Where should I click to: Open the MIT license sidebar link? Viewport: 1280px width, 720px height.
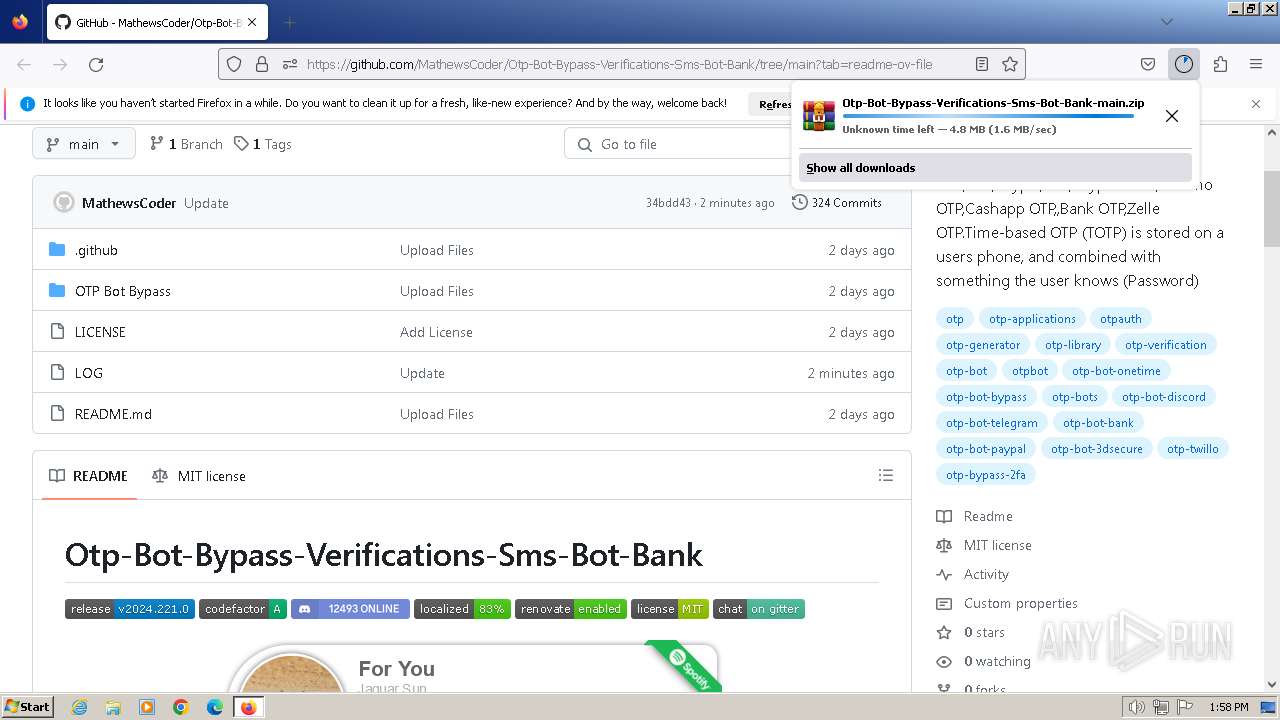tap(998, 545)
